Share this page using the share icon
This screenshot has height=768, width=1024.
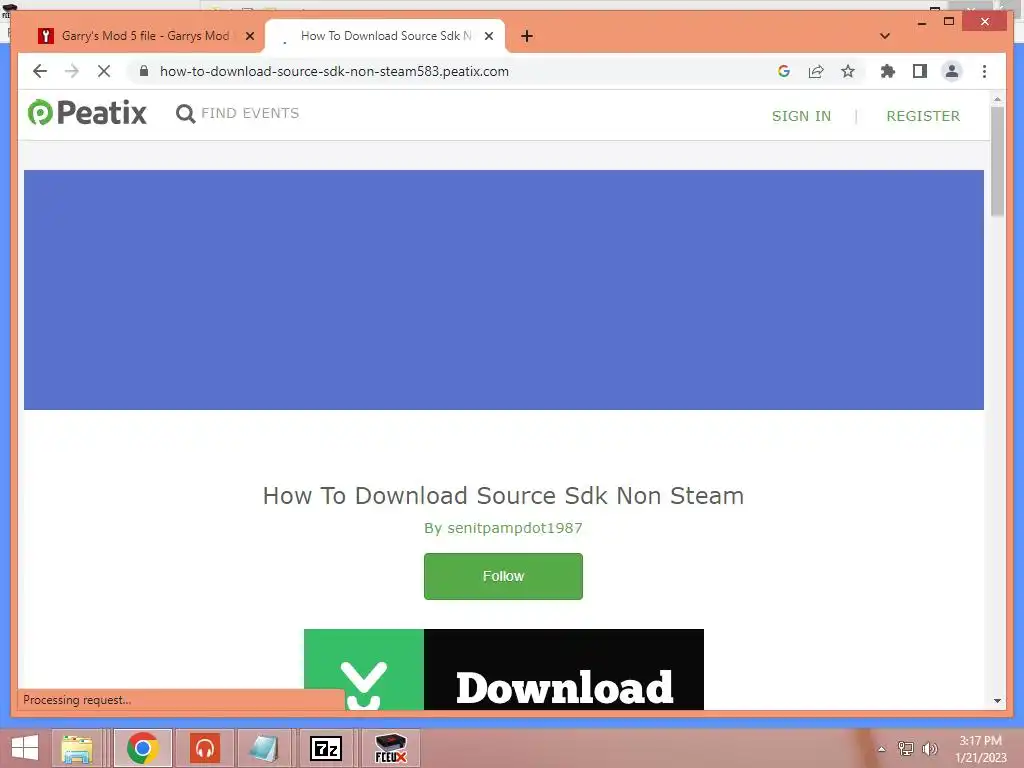click(x=816, y=71)
